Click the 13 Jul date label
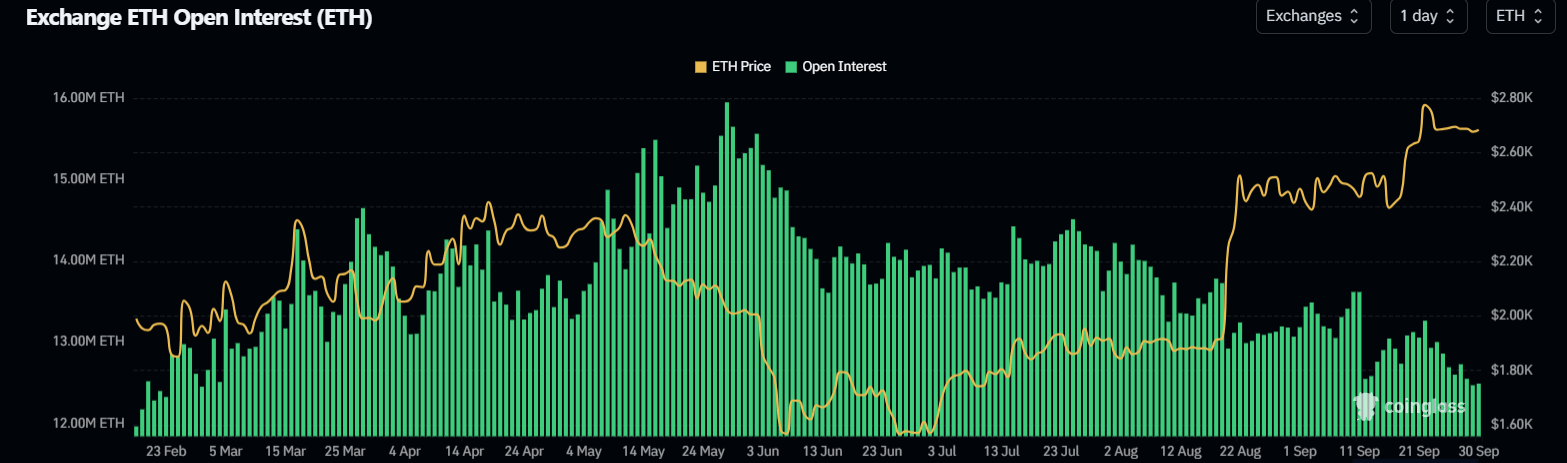Viewport: 1567px width, 463px height. (x=1002, y=451)
